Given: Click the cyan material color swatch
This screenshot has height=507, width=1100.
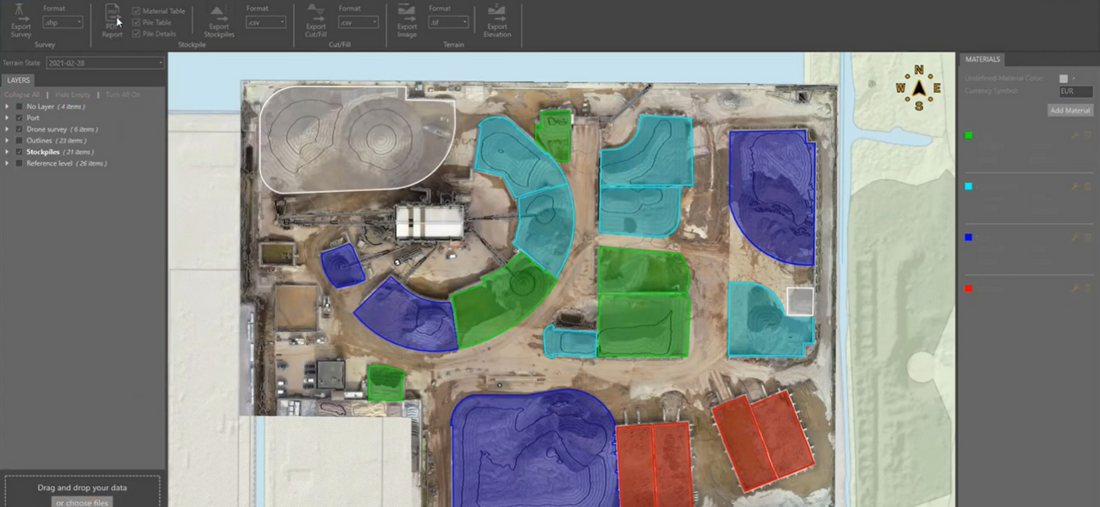Looking at the screenshot, I should point(969,187).
